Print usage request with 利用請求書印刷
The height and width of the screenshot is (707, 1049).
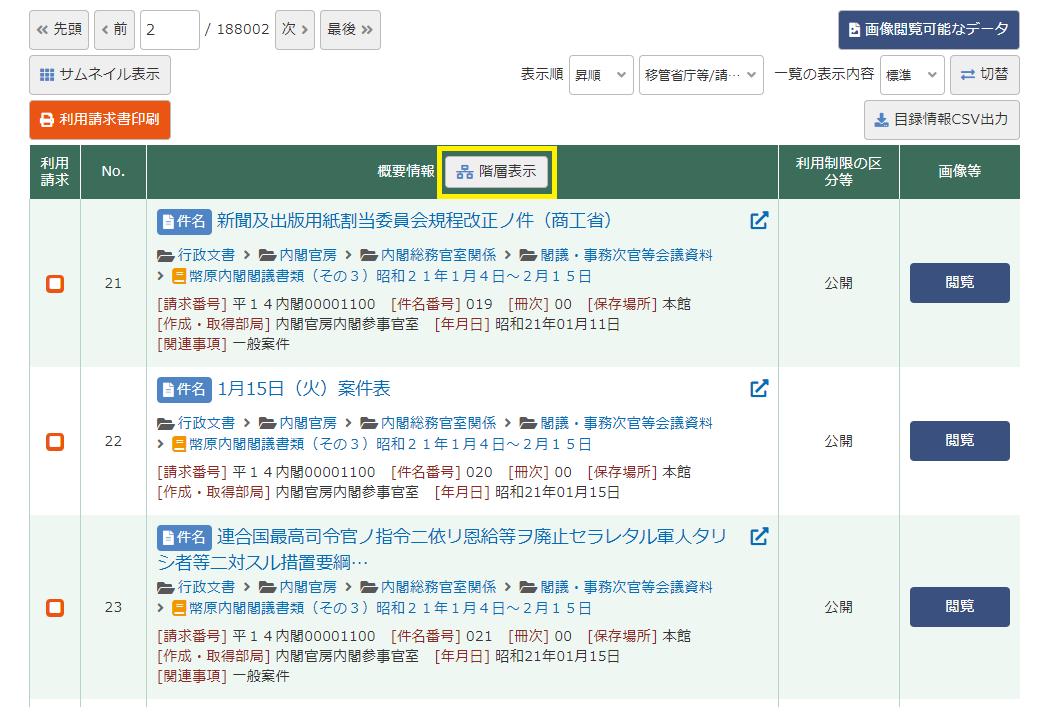coord(100,120)
